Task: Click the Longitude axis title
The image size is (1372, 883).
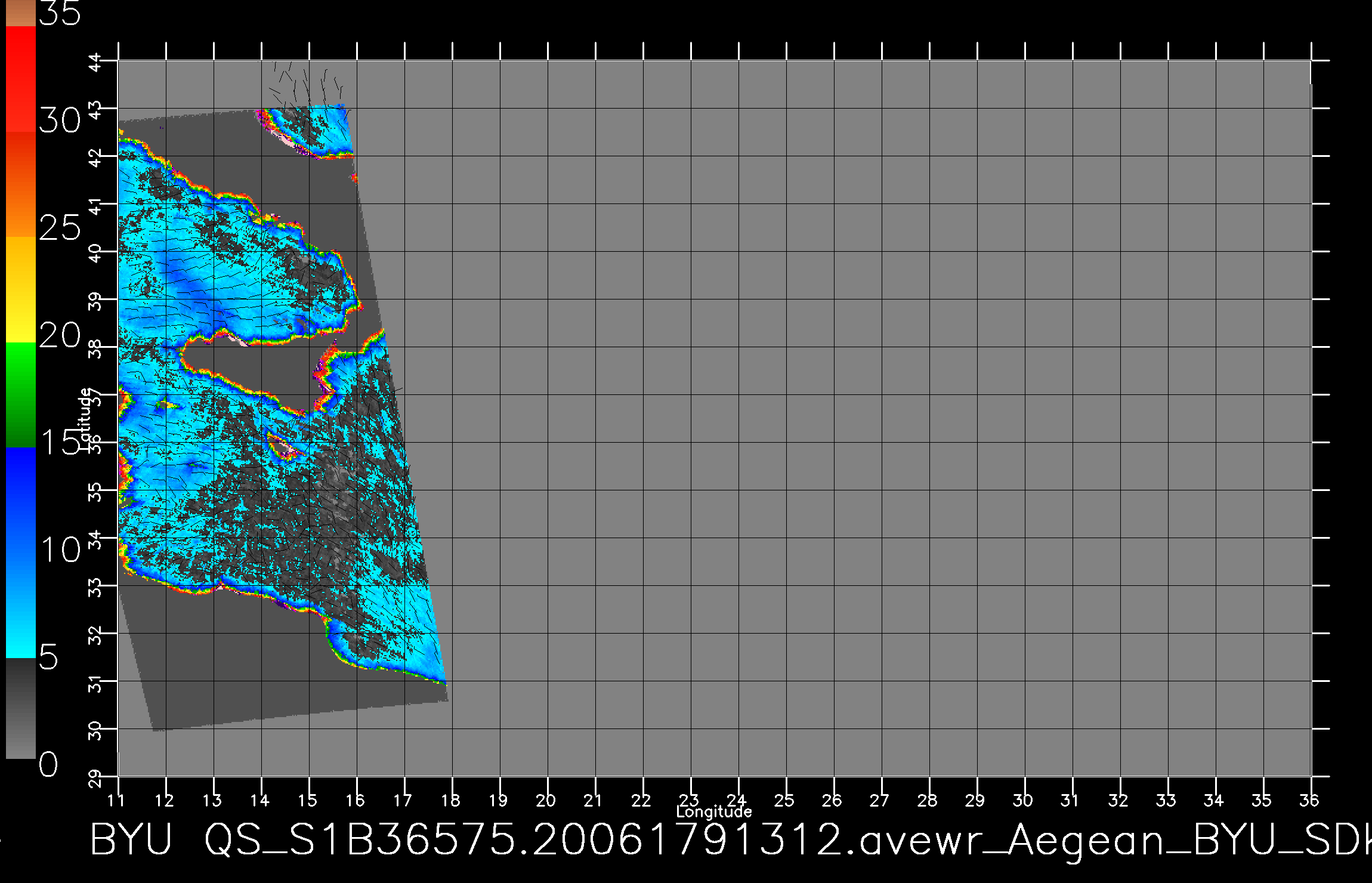Action: click(714, 812)
